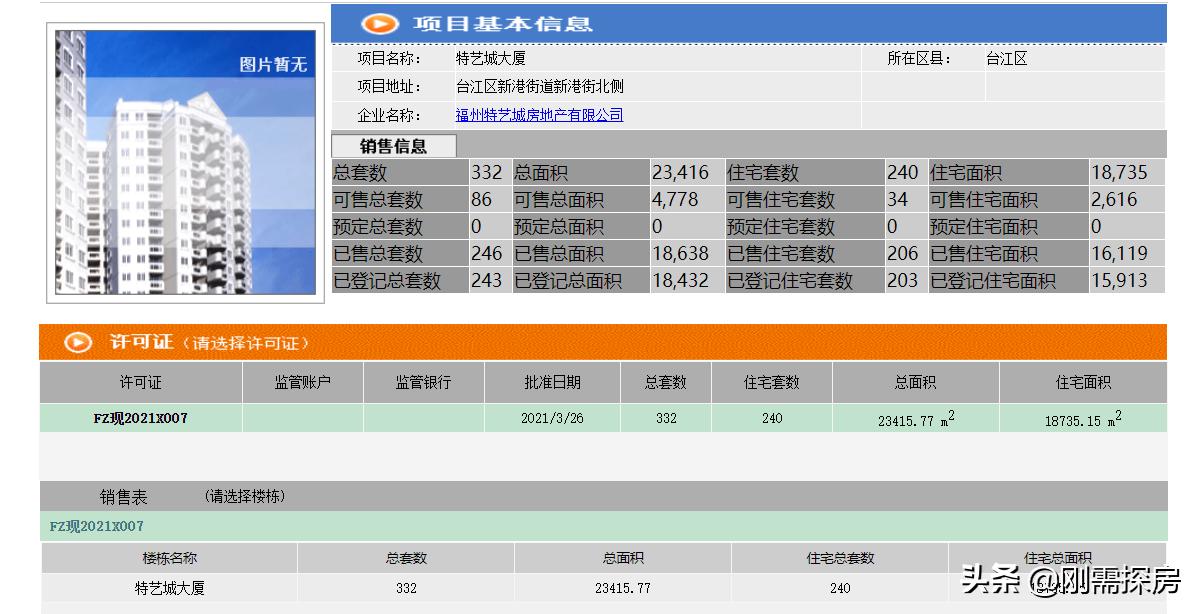The image size is (1200, 614).
Task: Click the 台江区 district value
Action: coord(1005,58)
